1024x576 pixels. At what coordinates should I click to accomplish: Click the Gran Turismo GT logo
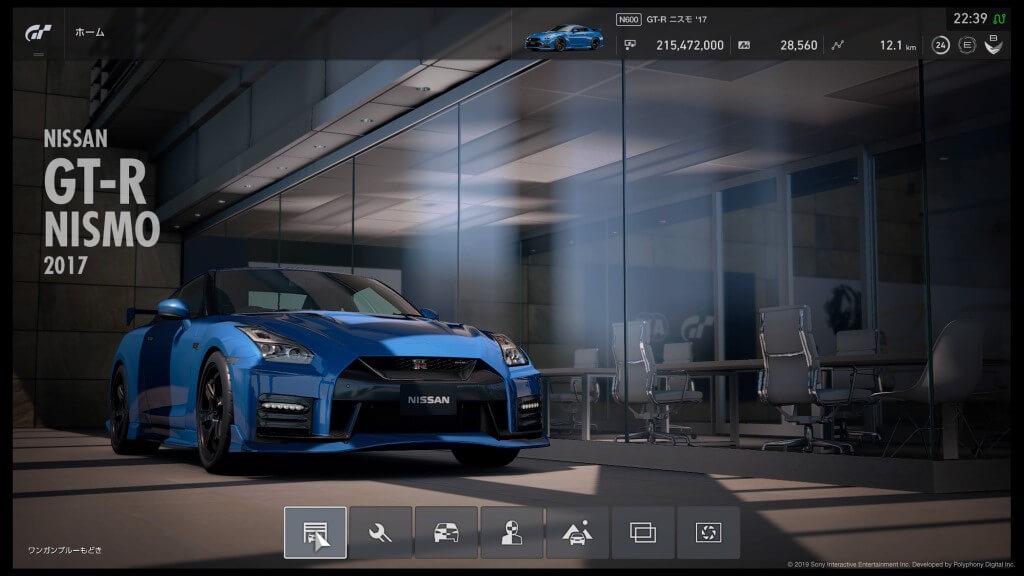pos(38,32)
